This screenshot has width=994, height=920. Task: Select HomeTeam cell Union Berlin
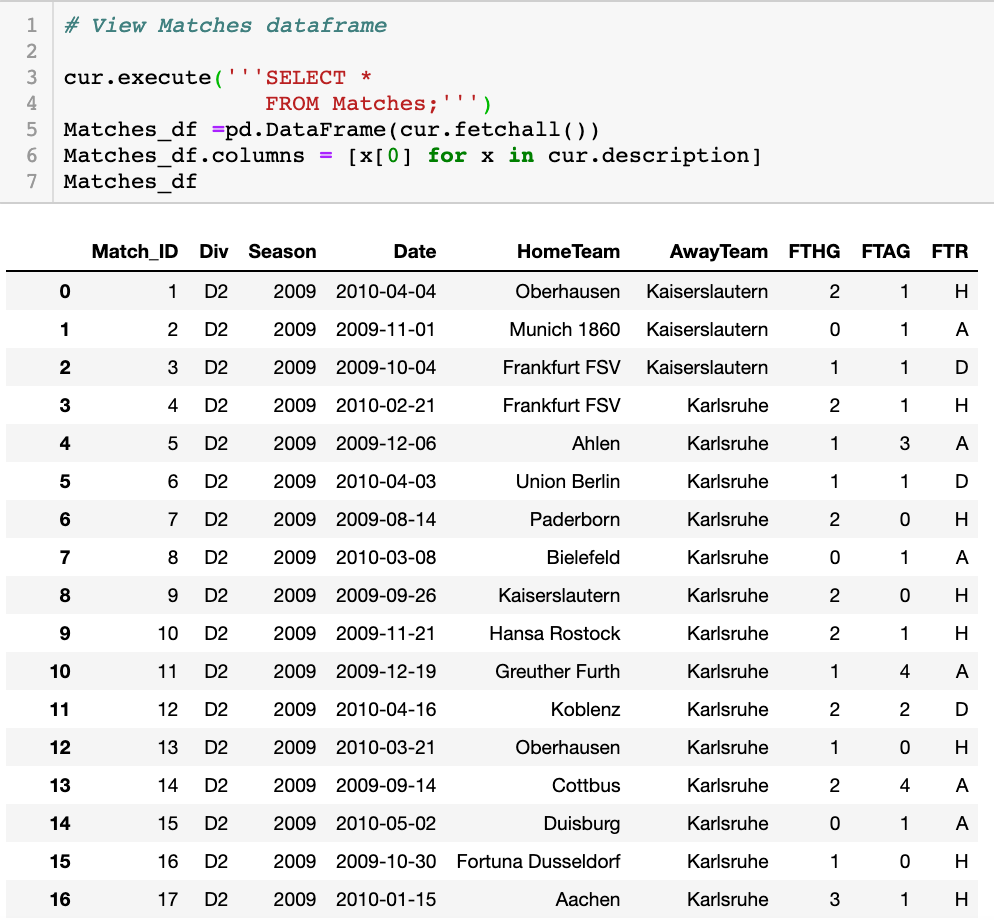pyautogui.click(x=567, y=482)
